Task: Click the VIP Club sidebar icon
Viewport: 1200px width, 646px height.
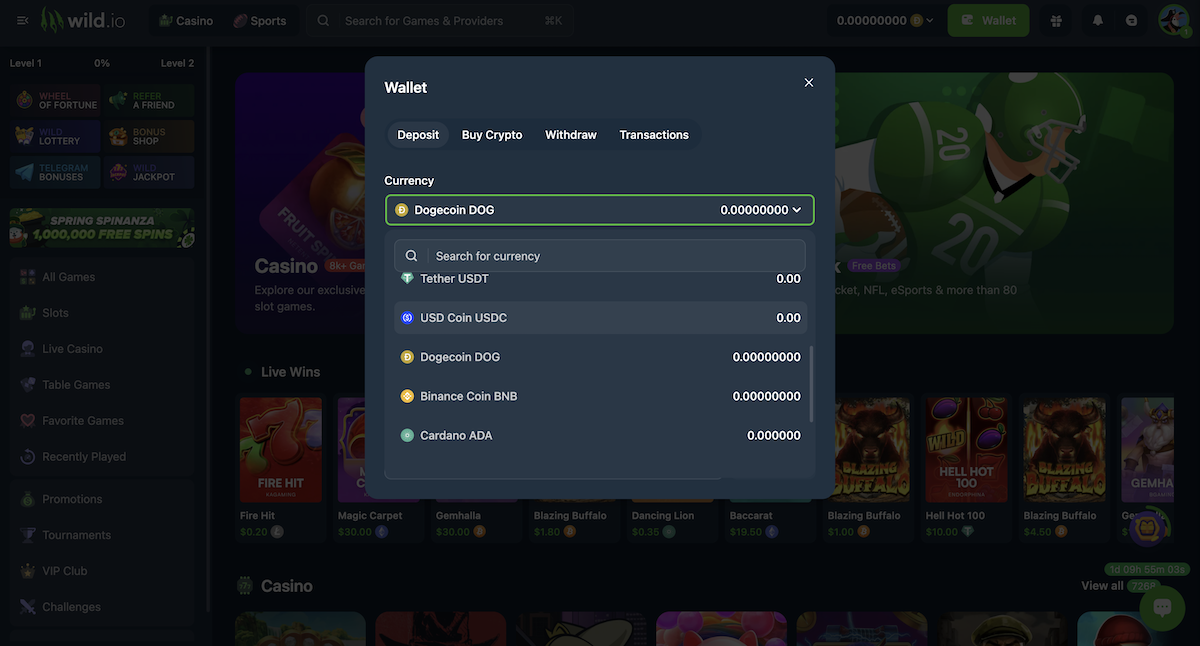Action: [27, 571]
